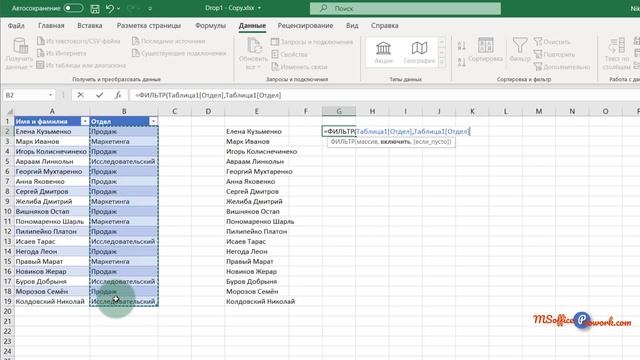Open Запросы и подключения pane

pos(312,42)
